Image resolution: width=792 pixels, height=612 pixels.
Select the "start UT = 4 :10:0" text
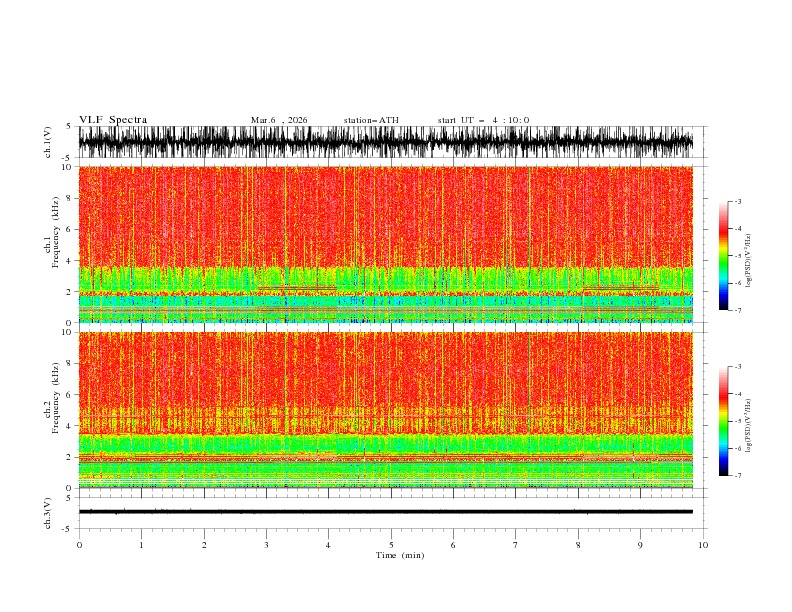[483, 120]
